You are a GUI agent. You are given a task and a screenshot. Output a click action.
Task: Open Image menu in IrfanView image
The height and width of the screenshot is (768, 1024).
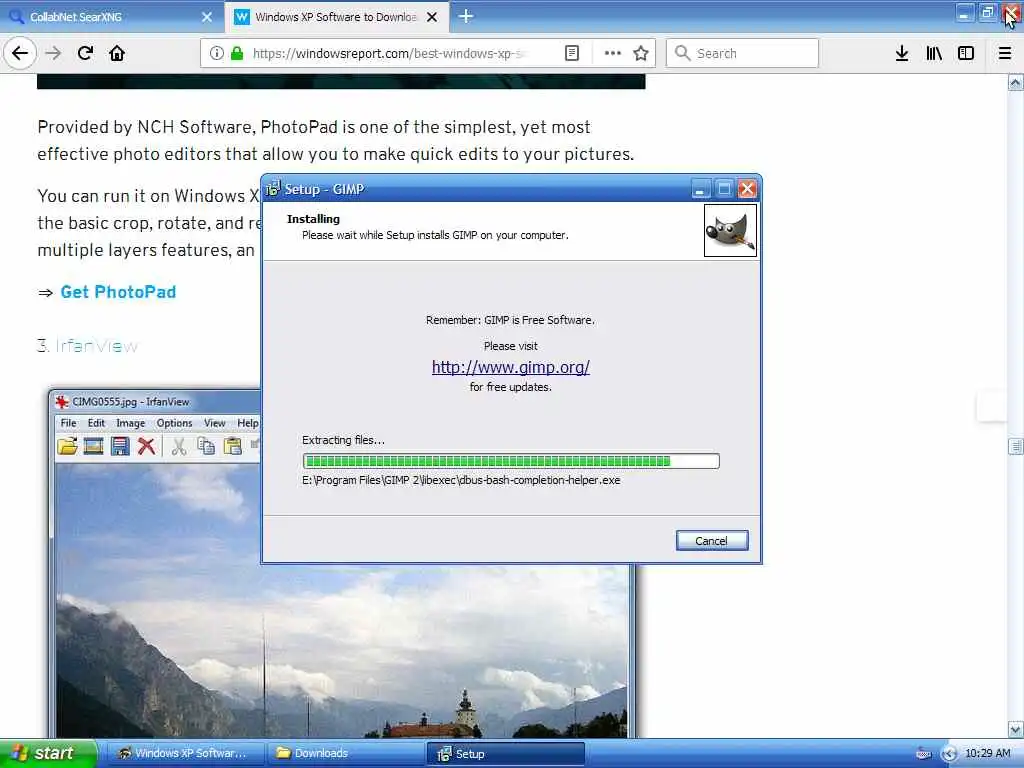[x=131, y=423]
